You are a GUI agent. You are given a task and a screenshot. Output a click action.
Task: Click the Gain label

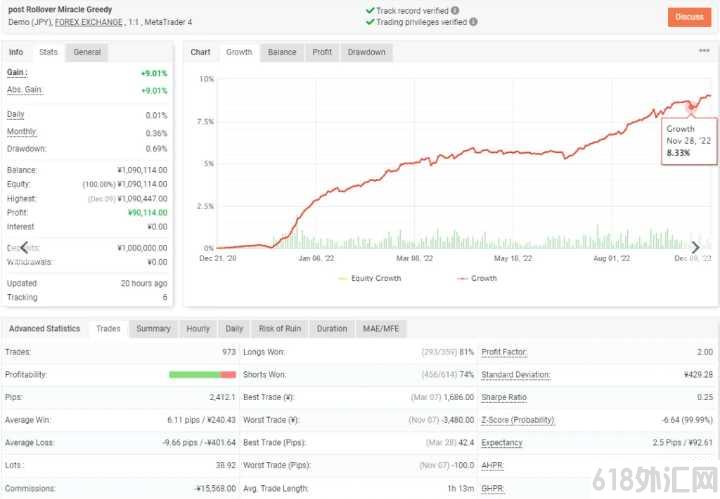click(17, 73)
